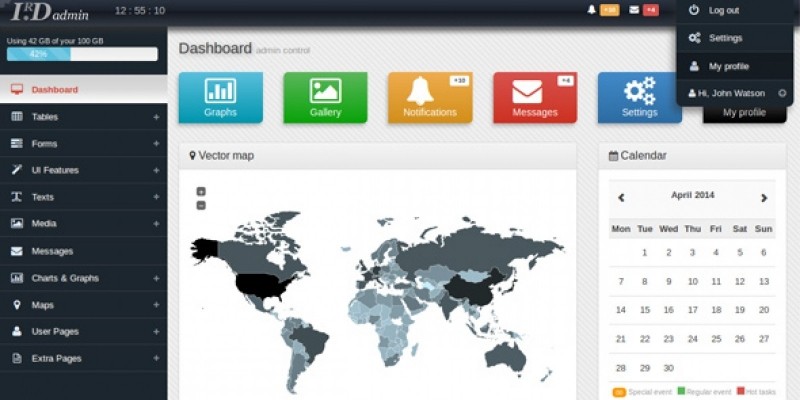Open the Hi, John Watson user dropdown
Screen dimensions: 800x400
(x=733, y=93)
